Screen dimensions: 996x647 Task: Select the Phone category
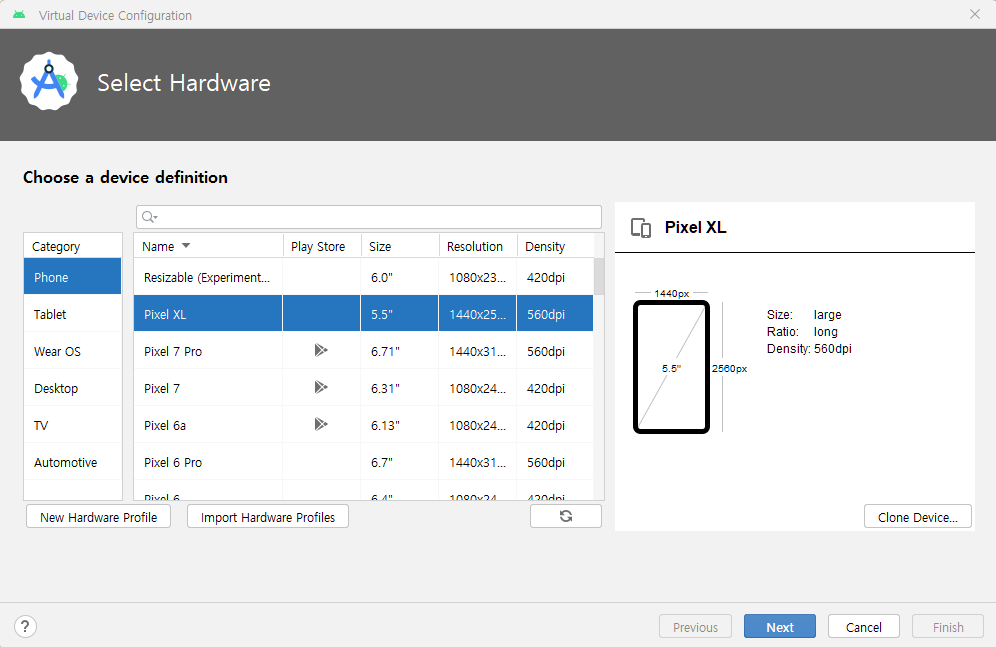click(72, 277)
